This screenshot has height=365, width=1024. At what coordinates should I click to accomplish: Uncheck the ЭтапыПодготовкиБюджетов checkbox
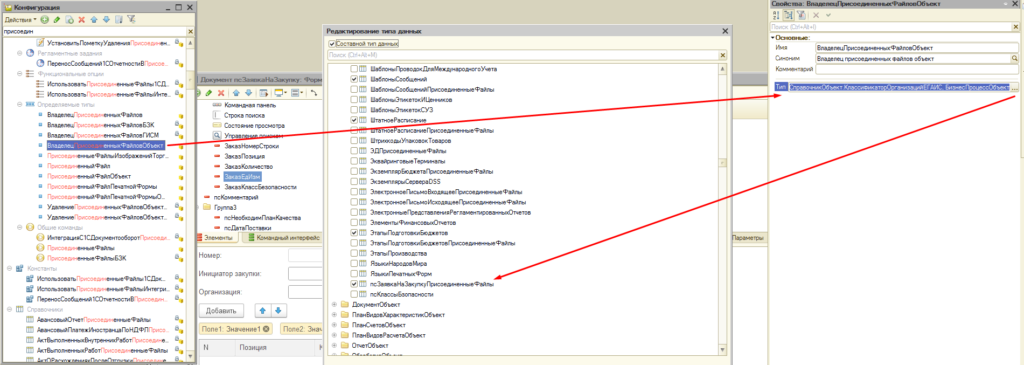[x=354, y=232]
